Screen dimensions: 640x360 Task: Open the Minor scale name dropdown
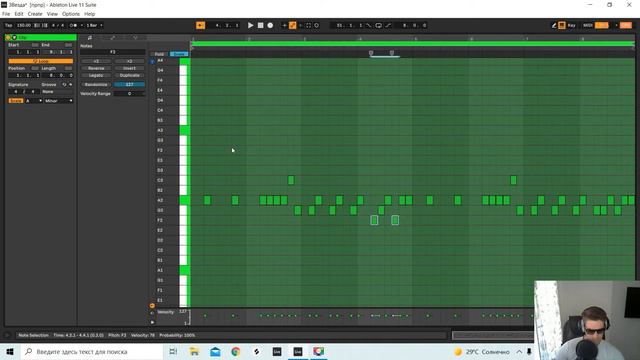click(x=58, y=101)
